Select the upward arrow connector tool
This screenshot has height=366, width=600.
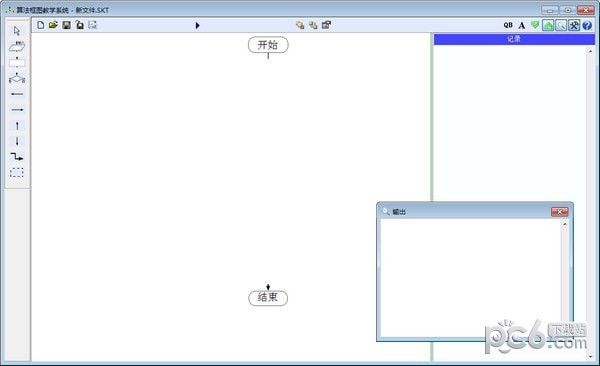point(17,125)
